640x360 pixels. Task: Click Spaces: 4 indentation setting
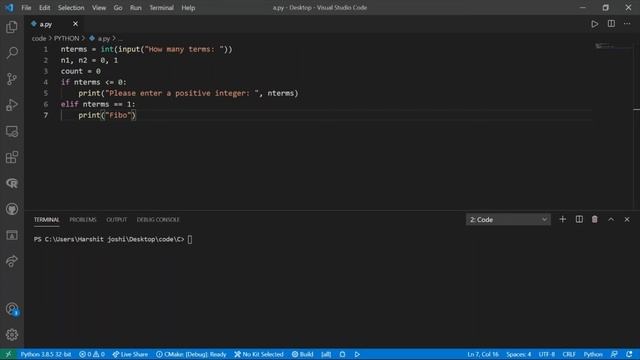pyautogui.click(x=519, y=354)
